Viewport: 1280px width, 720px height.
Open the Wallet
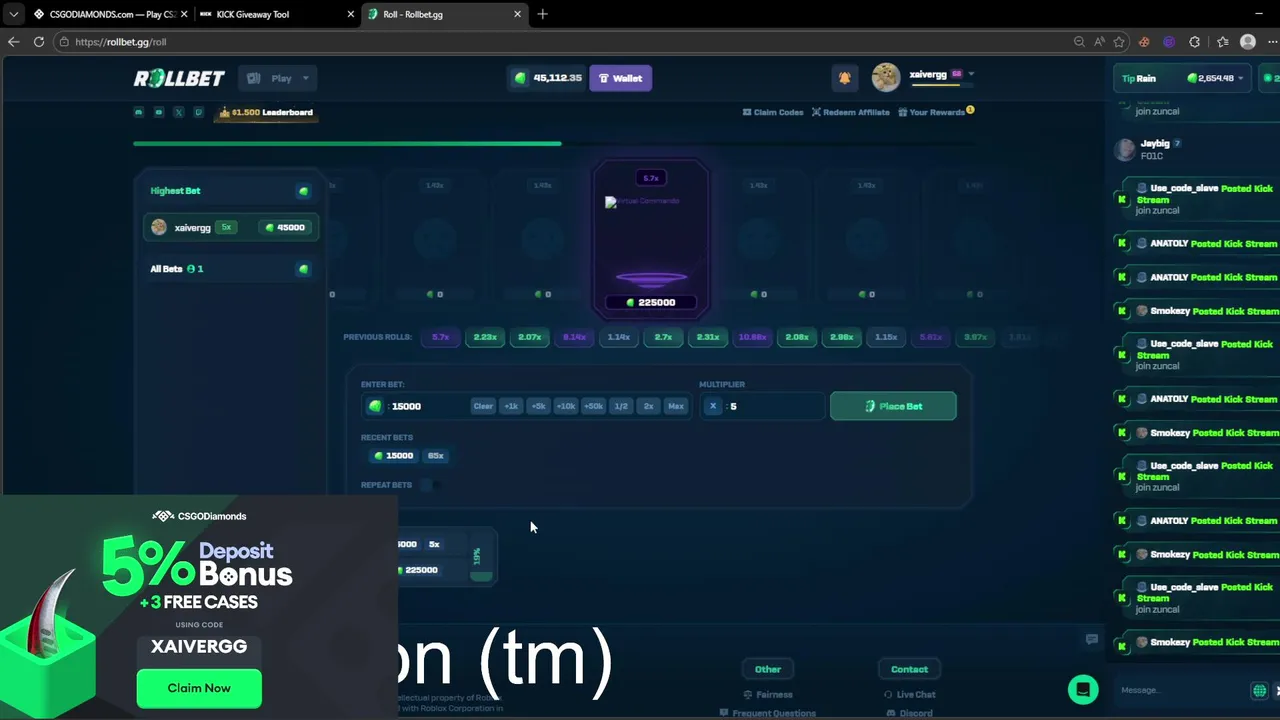pyautogui.click(x=620, y=78)
